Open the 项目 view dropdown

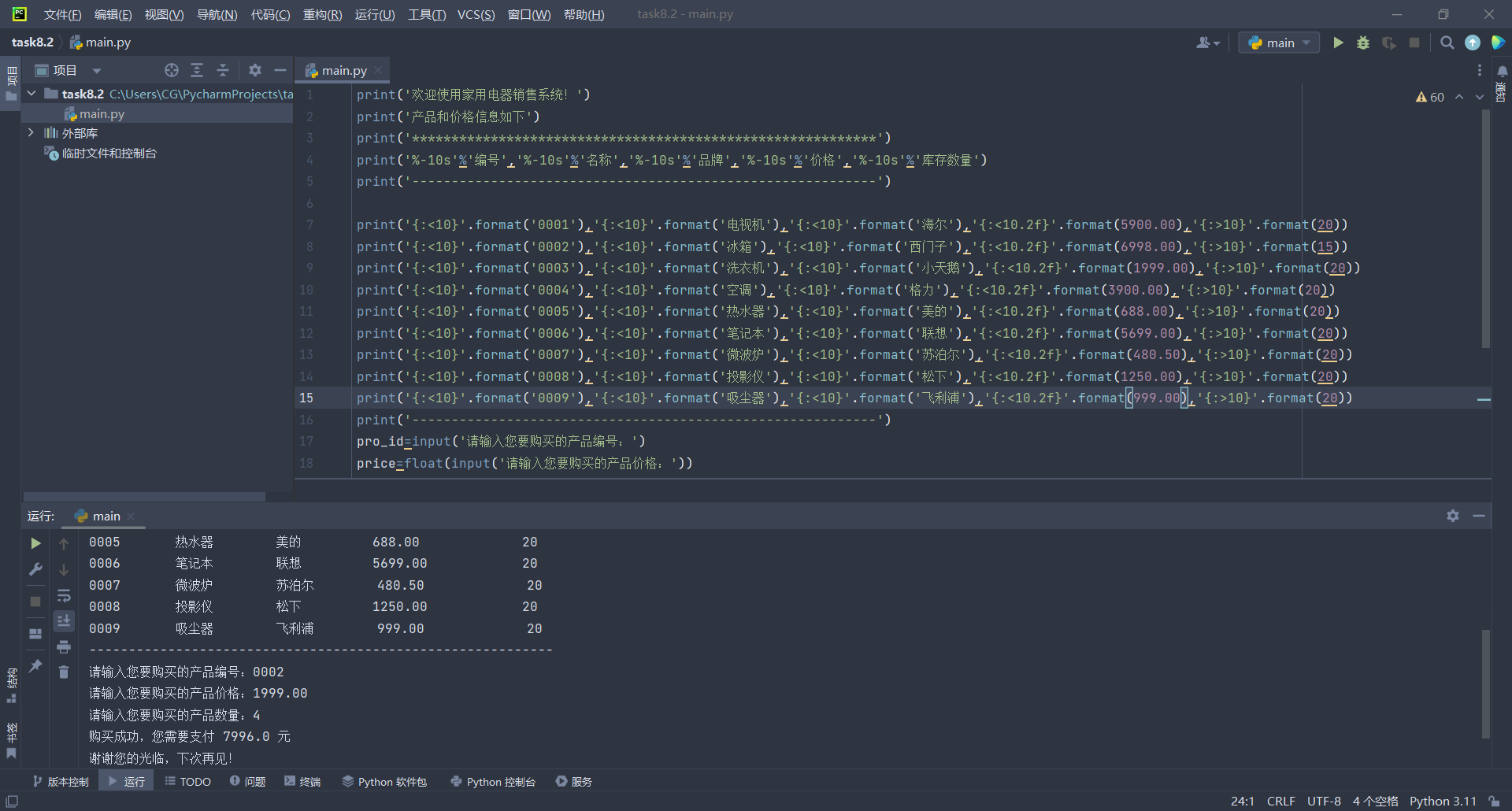(x=96, y=71)
